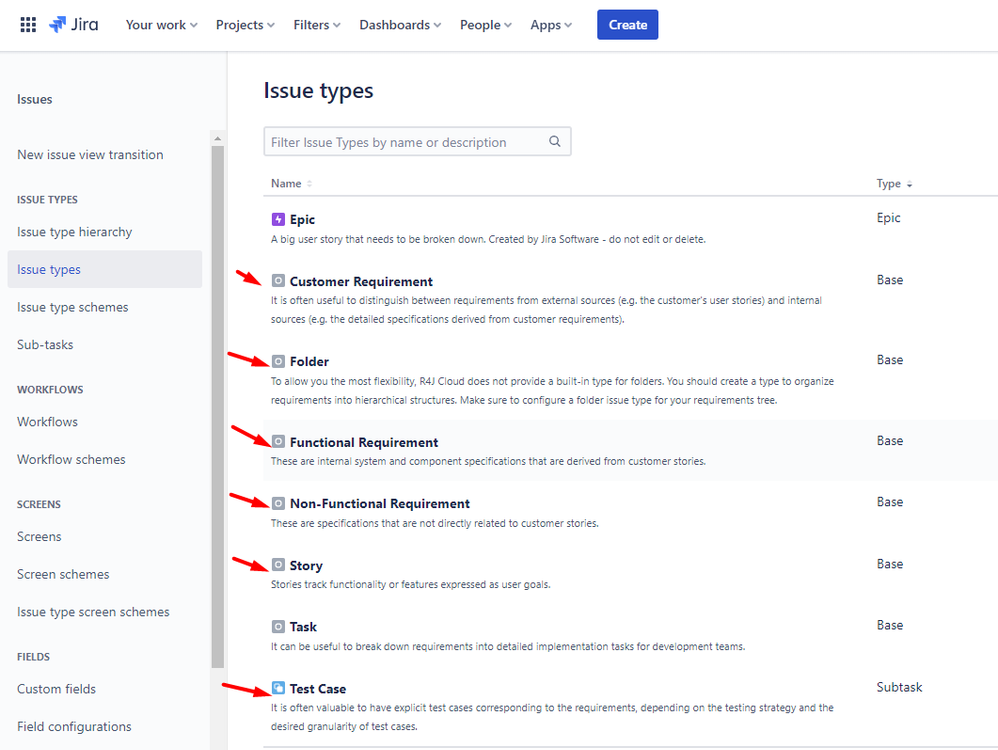Image resolution: width=998 pixels, height=750 pixels.
Task: Open Custom fields in sidebar
Action: (x=57, y=689)
